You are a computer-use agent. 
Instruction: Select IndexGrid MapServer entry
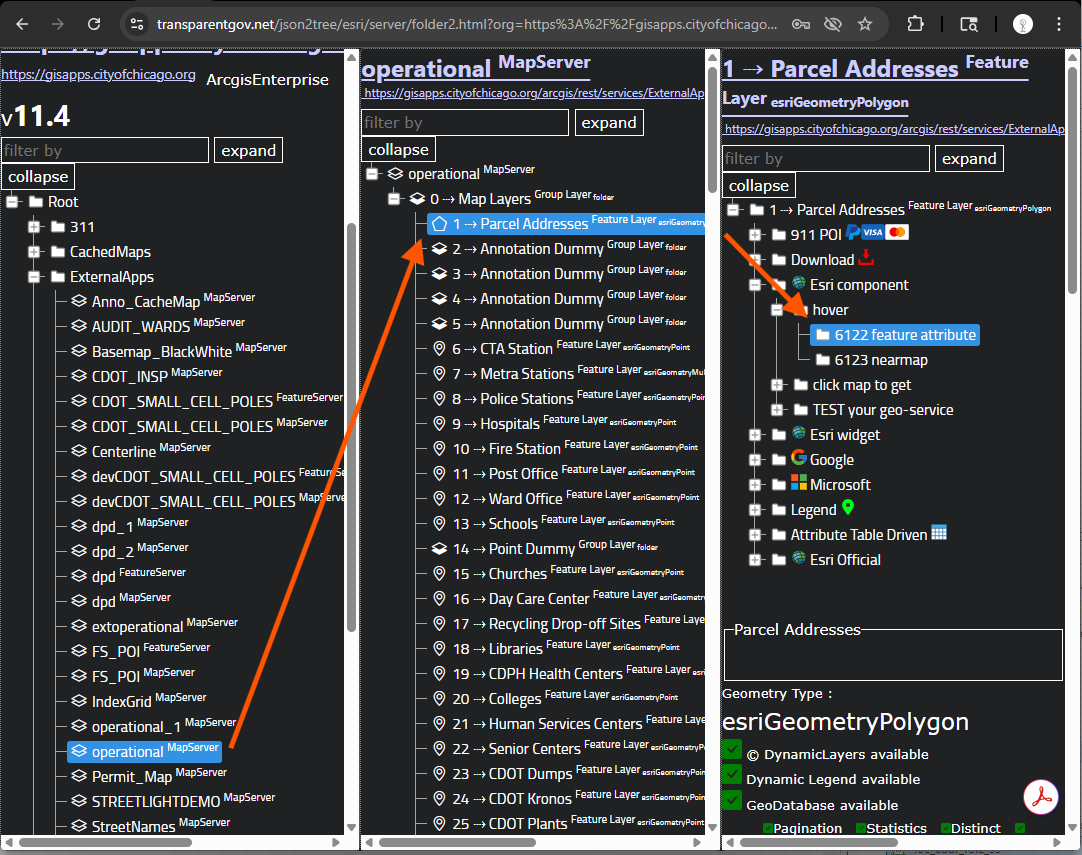137,700
